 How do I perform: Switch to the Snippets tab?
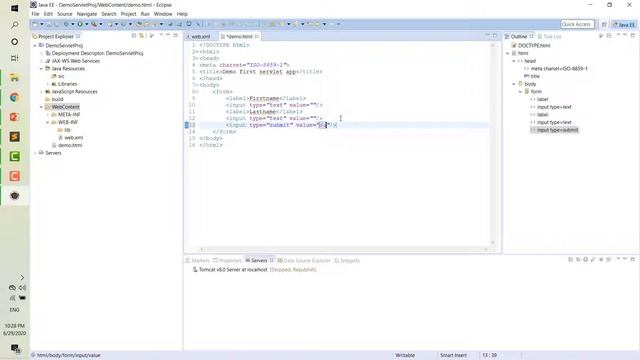click(347, 260)
